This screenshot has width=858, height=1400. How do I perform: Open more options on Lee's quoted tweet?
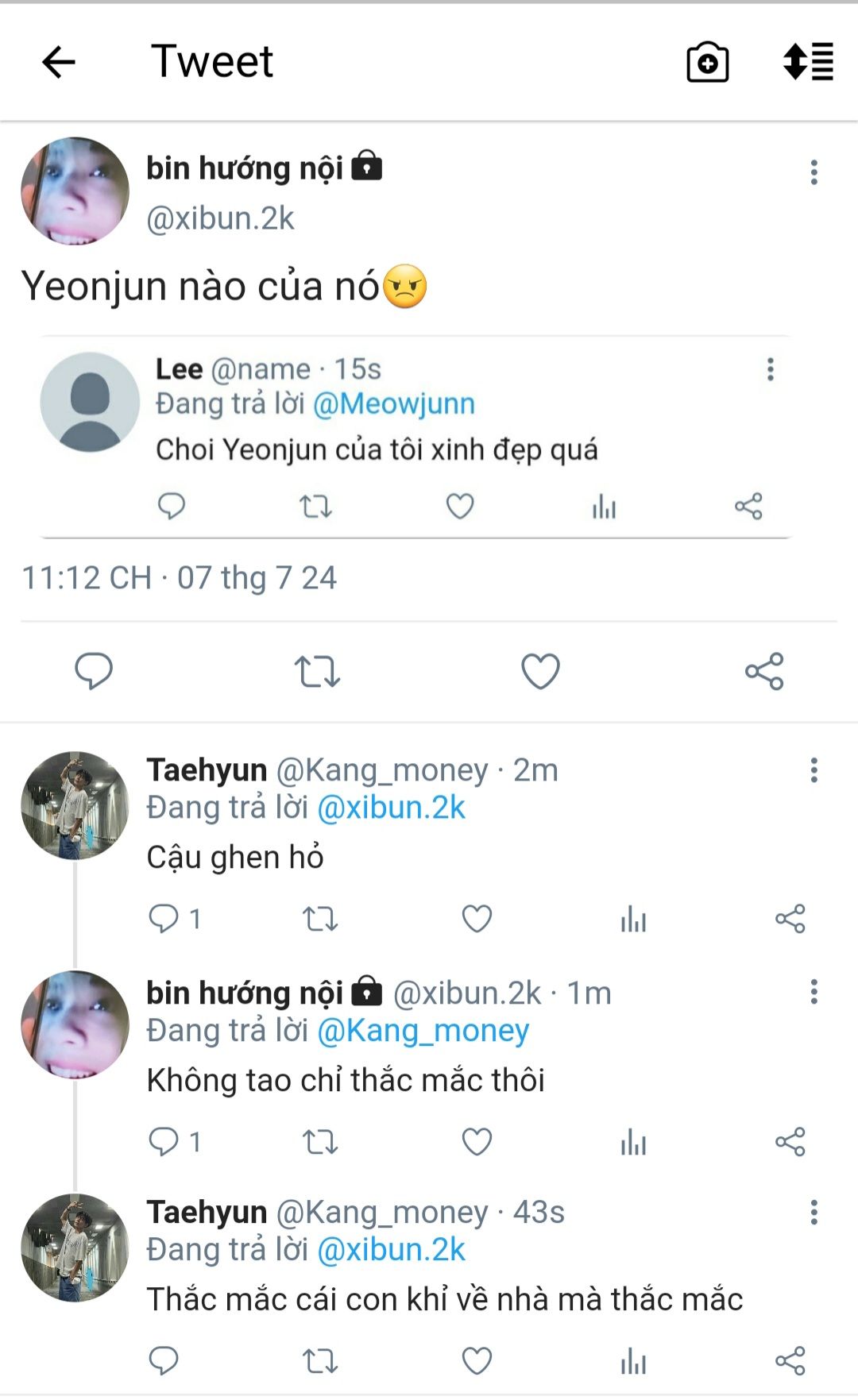click(770, 369)
